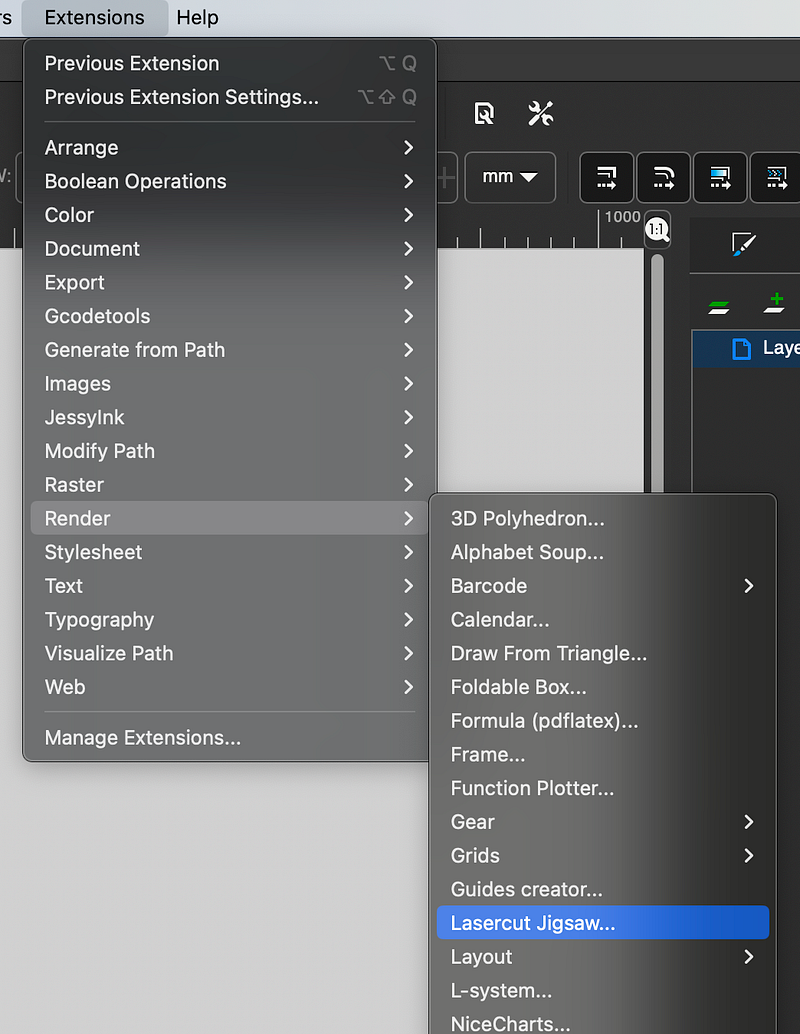Open Preferences wrench-screwdriver icon
Image resolution: width=800 pixels, height=1034 pixels.
540,113
